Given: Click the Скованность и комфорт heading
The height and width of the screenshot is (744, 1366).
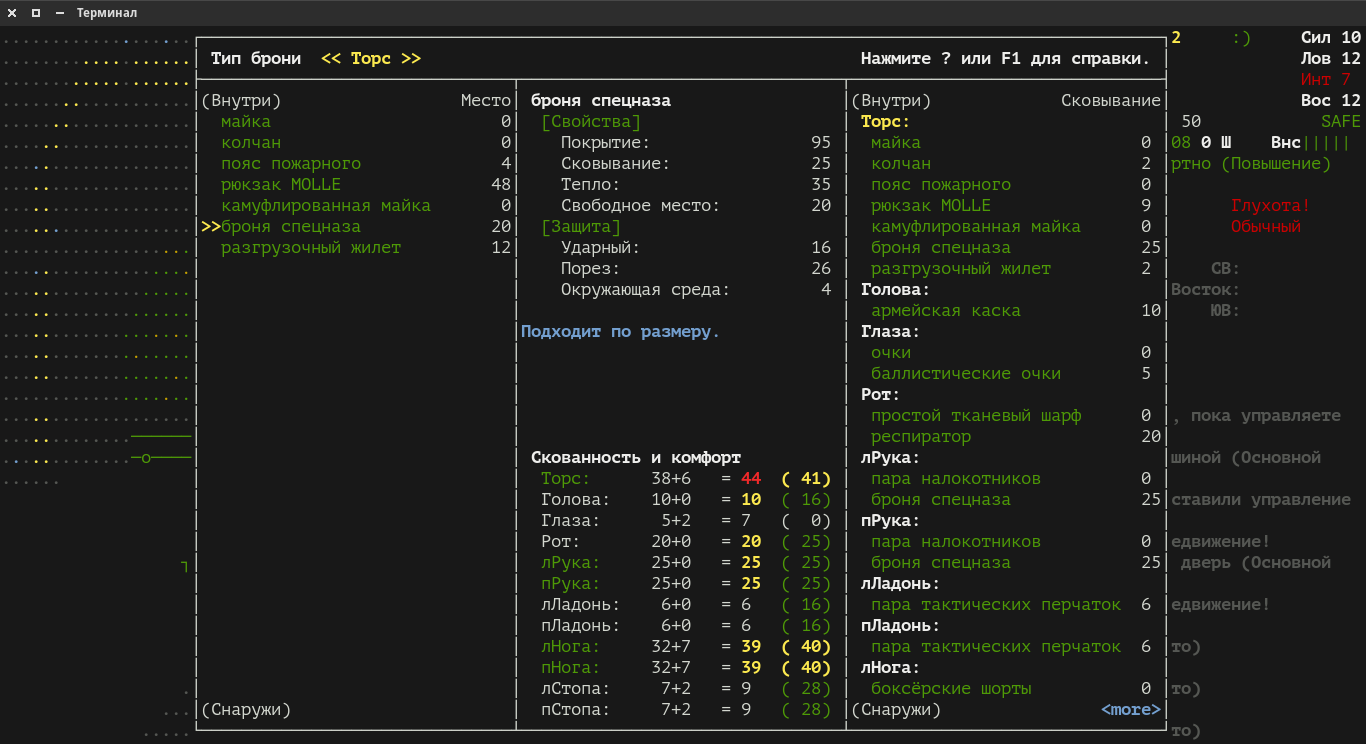Looking at the screenshot, I should 636,458.
